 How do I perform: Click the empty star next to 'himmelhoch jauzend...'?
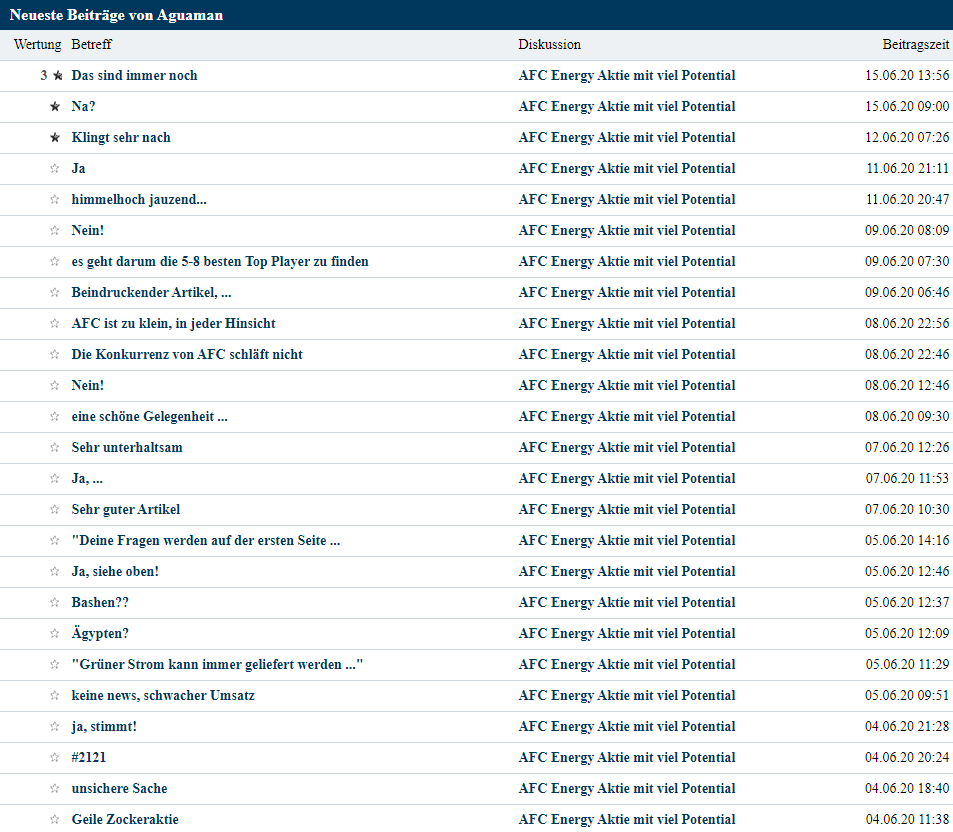click(x=55, y=200)
